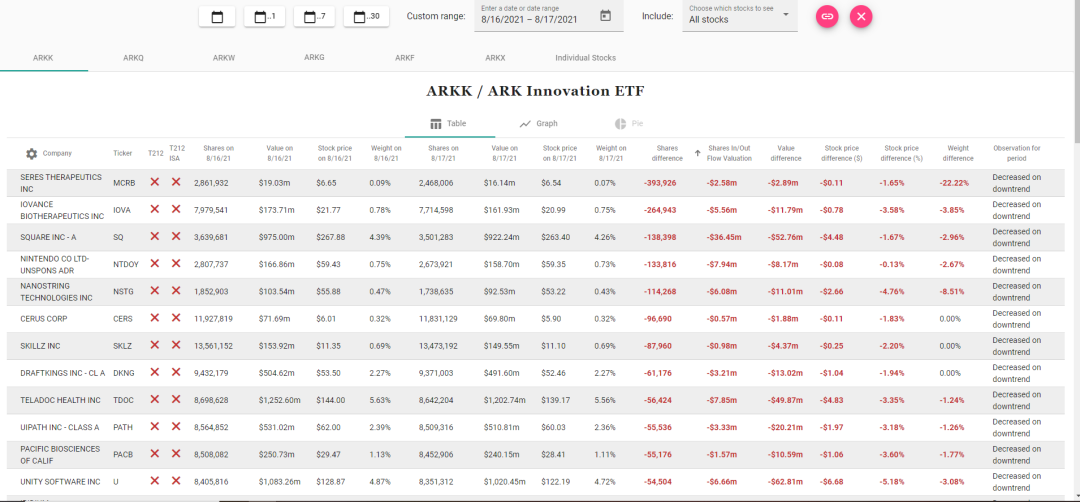Viewport: 1080px width, 502px height.
Task: Select the Graph view tab
Action: [x=539, y=124]
